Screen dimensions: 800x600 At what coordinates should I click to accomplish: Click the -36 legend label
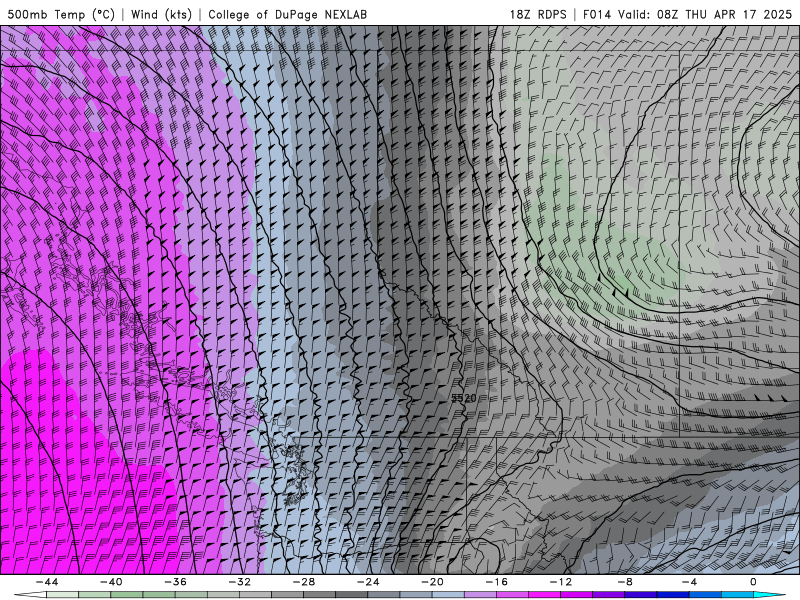pyautogui.click(x=175, y=582)
